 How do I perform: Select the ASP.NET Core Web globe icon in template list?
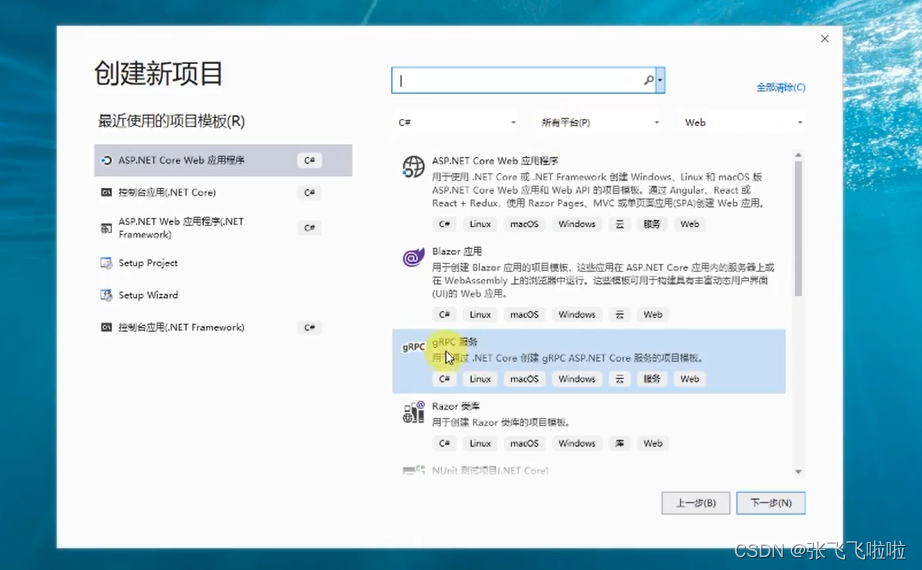point(413,166)
